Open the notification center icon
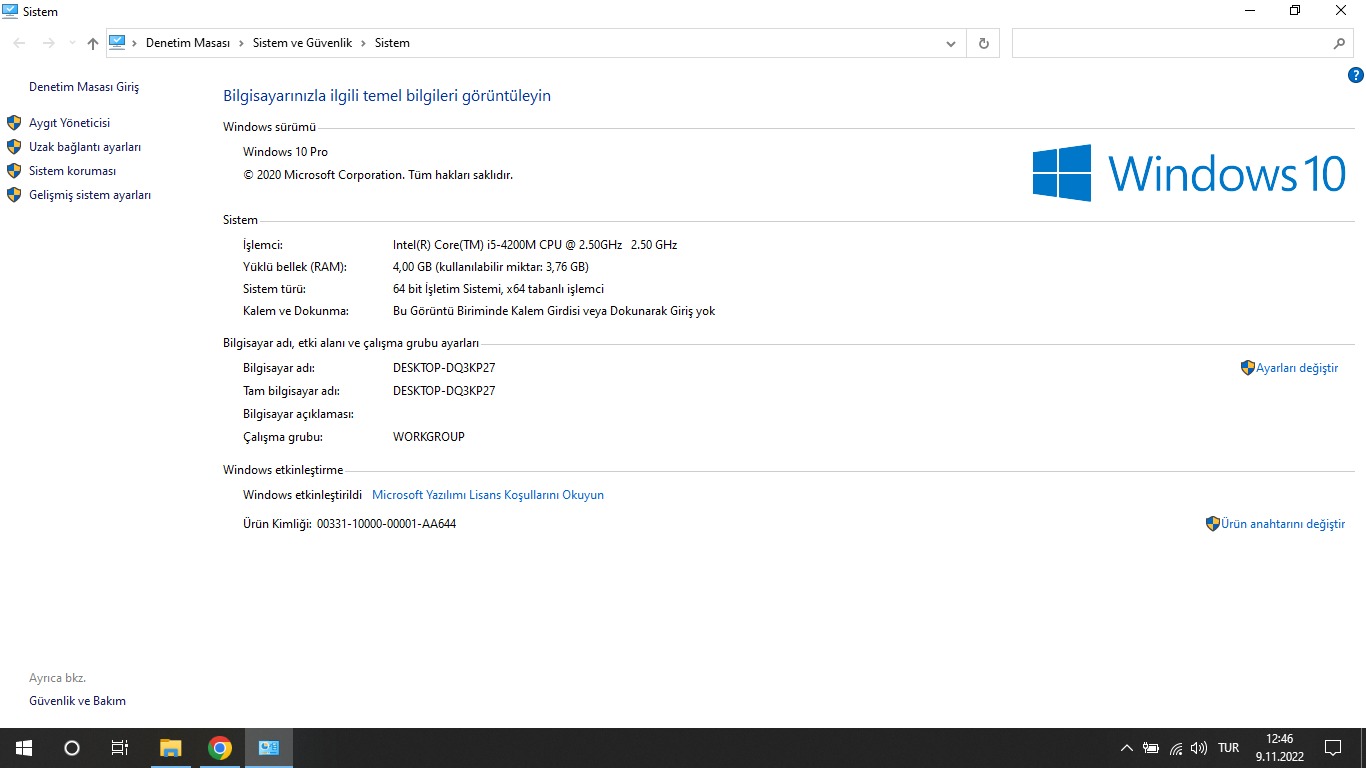This screenshot has height=768, width=1366. [x=1333, y=748]
